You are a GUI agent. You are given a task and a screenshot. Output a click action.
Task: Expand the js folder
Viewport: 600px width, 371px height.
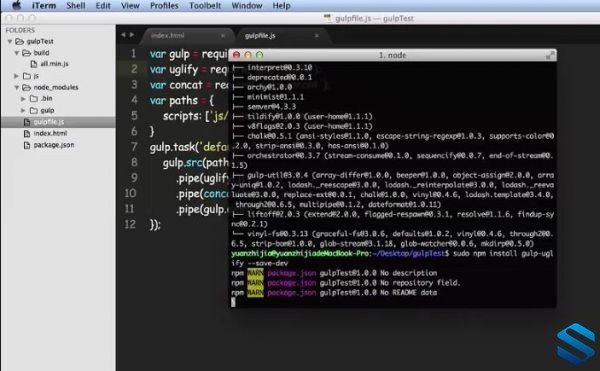click(16, 76)
